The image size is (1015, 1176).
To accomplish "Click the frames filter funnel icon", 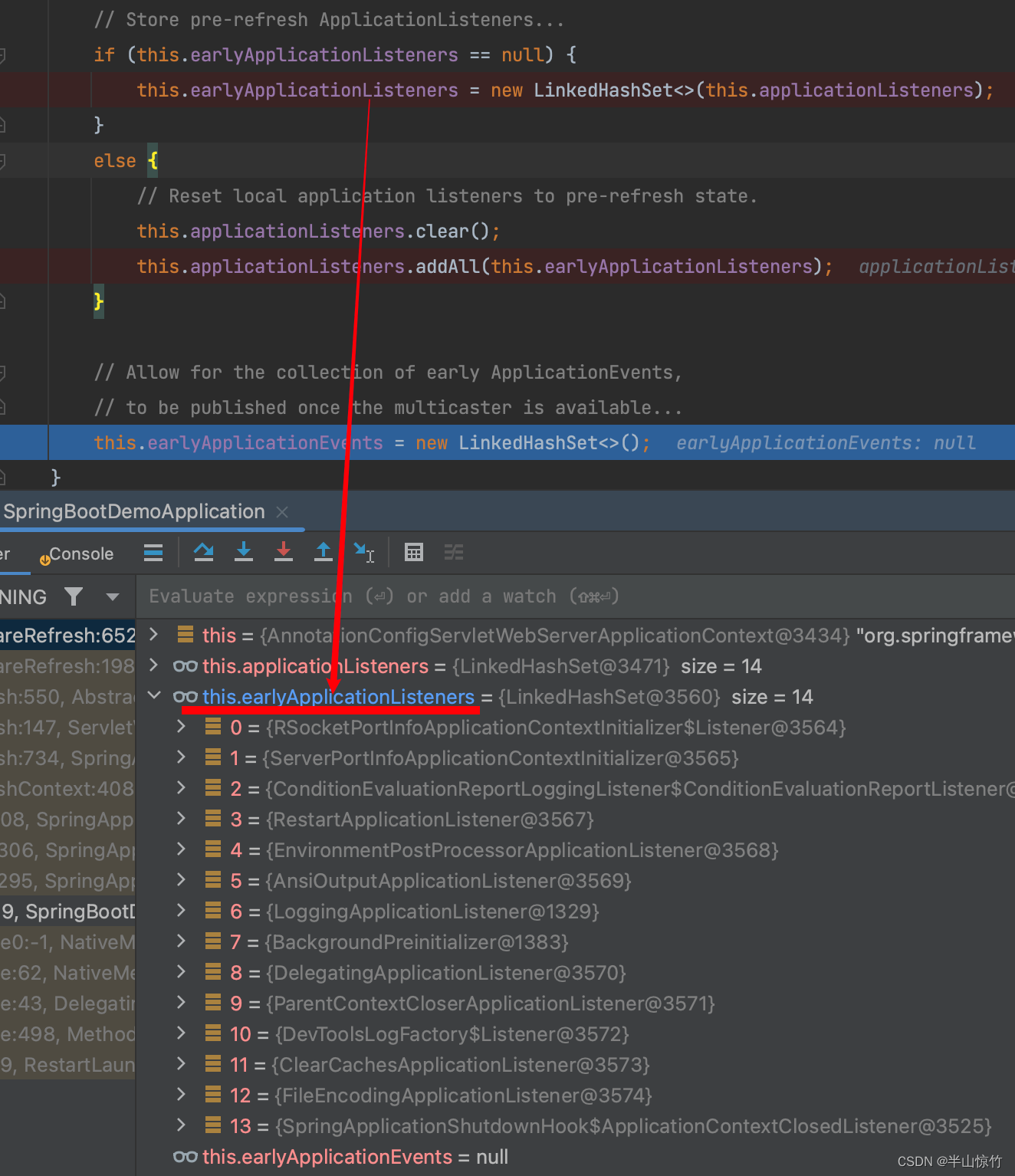I will pyautogui.click(x=74, y=596).
